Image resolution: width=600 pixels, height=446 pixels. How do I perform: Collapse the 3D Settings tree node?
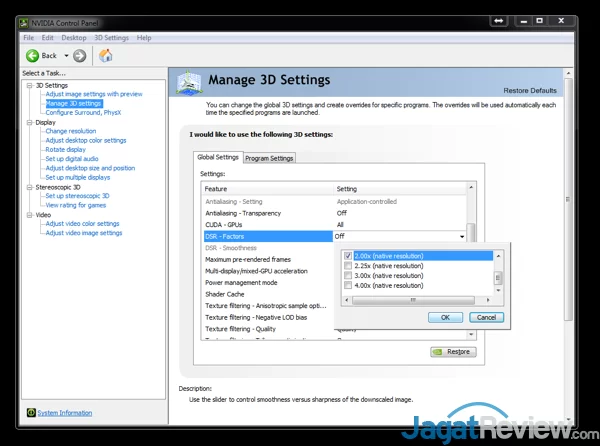(30, 86)
